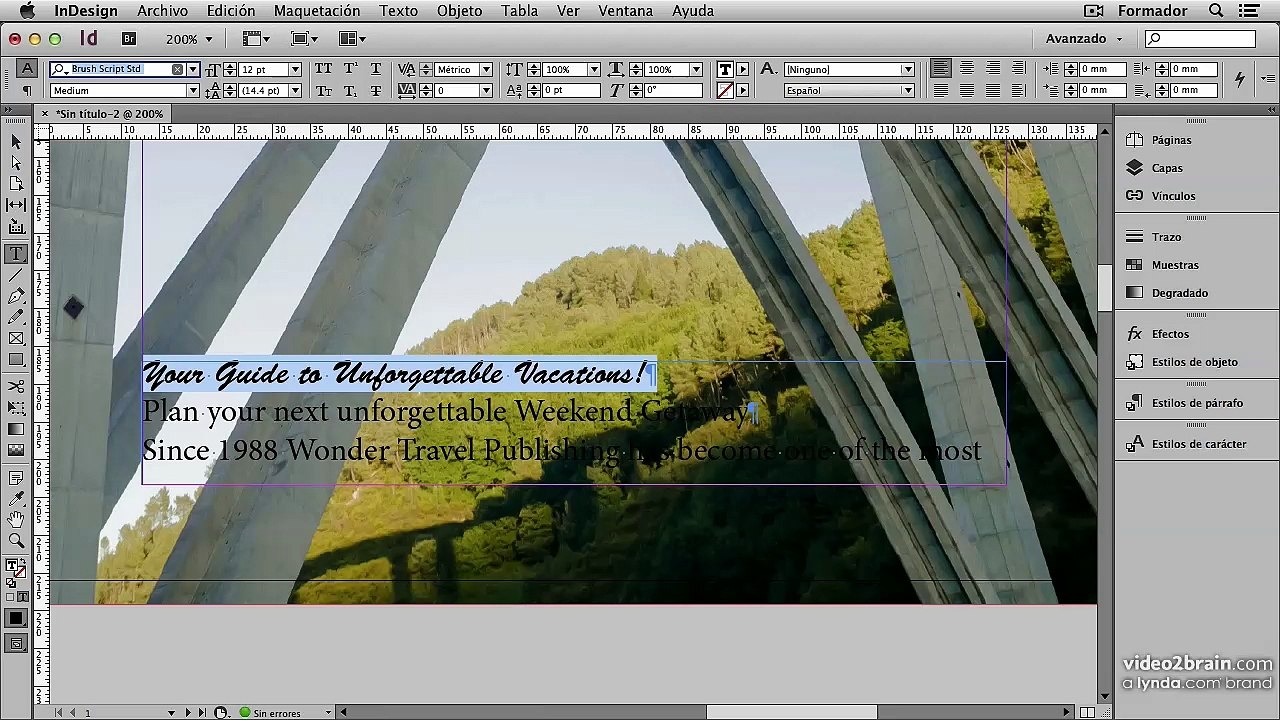This screenshot has height=720, width=1280.
Task: Open the font size dropdown arrow
Action: coord(295,69)
